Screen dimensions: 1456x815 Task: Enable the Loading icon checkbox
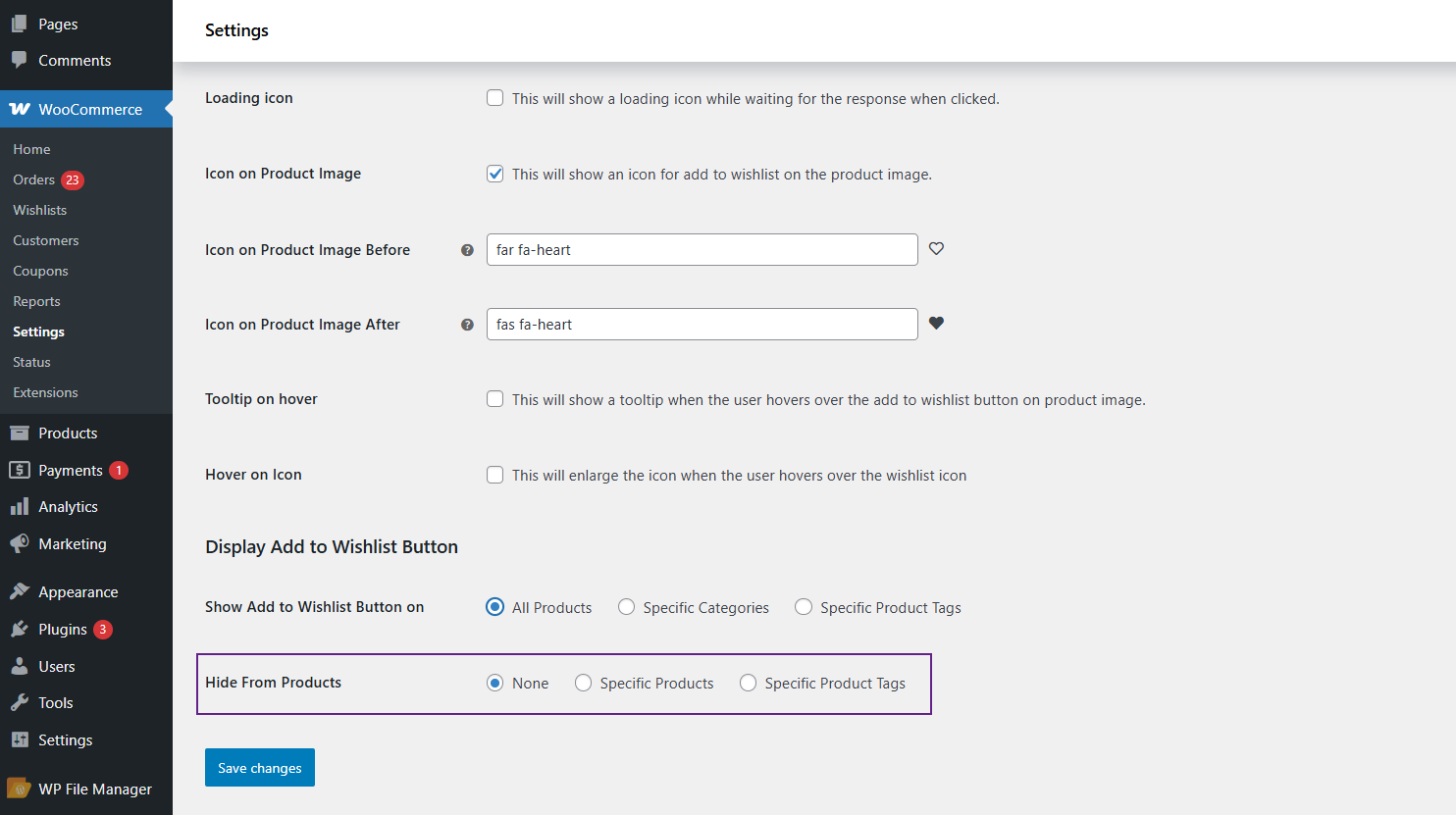(x=495, y=98)
